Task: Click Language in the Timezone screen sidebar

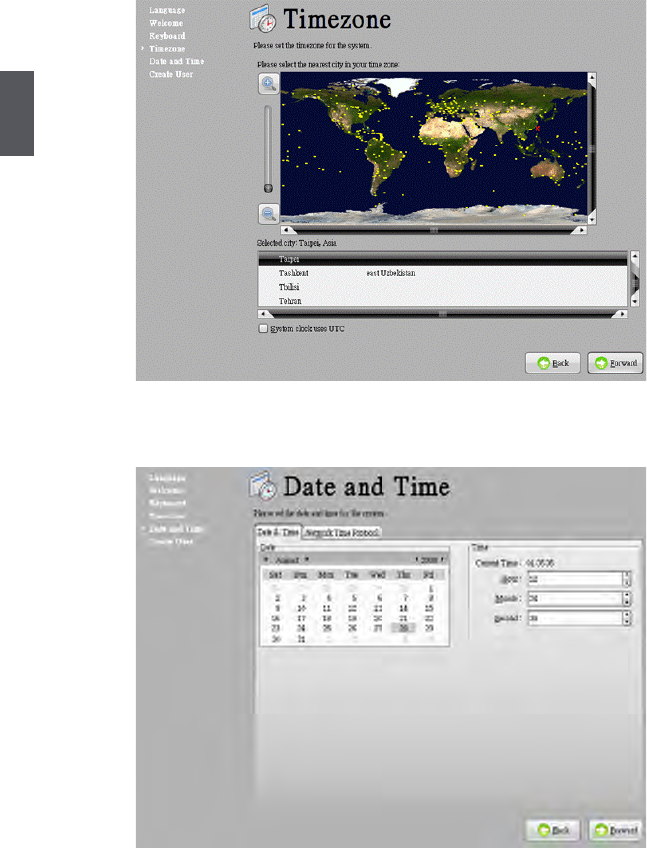Action: tap(167, 10)
